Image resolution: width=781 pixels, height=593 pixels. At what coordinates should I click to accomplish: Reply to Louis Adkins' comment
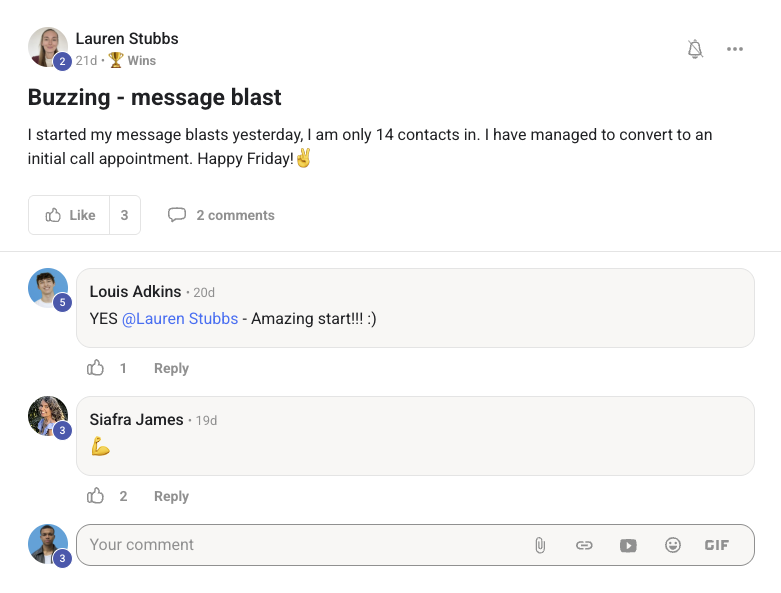point(171,368)
